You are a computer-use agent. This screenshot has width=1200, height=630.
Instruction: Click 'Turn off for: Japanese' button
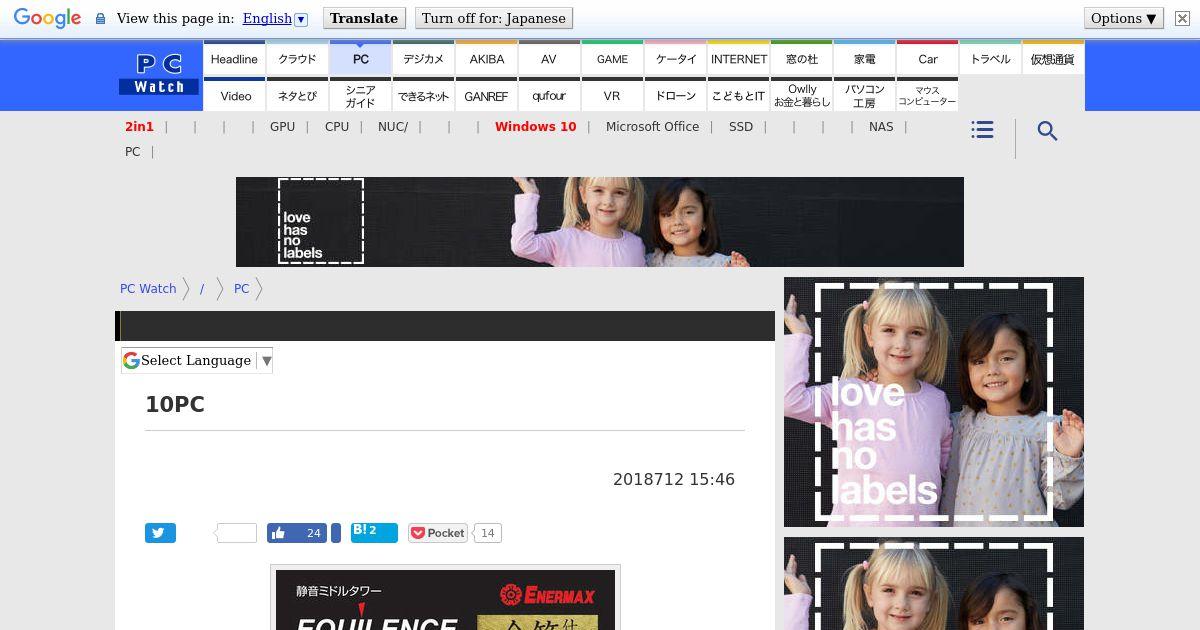(x=494, y=18)
